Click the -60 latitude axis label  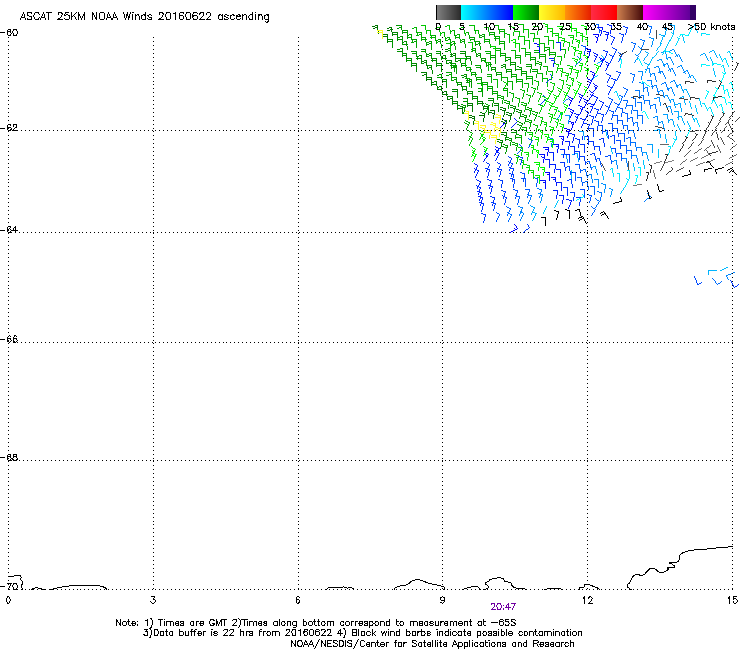9,33
